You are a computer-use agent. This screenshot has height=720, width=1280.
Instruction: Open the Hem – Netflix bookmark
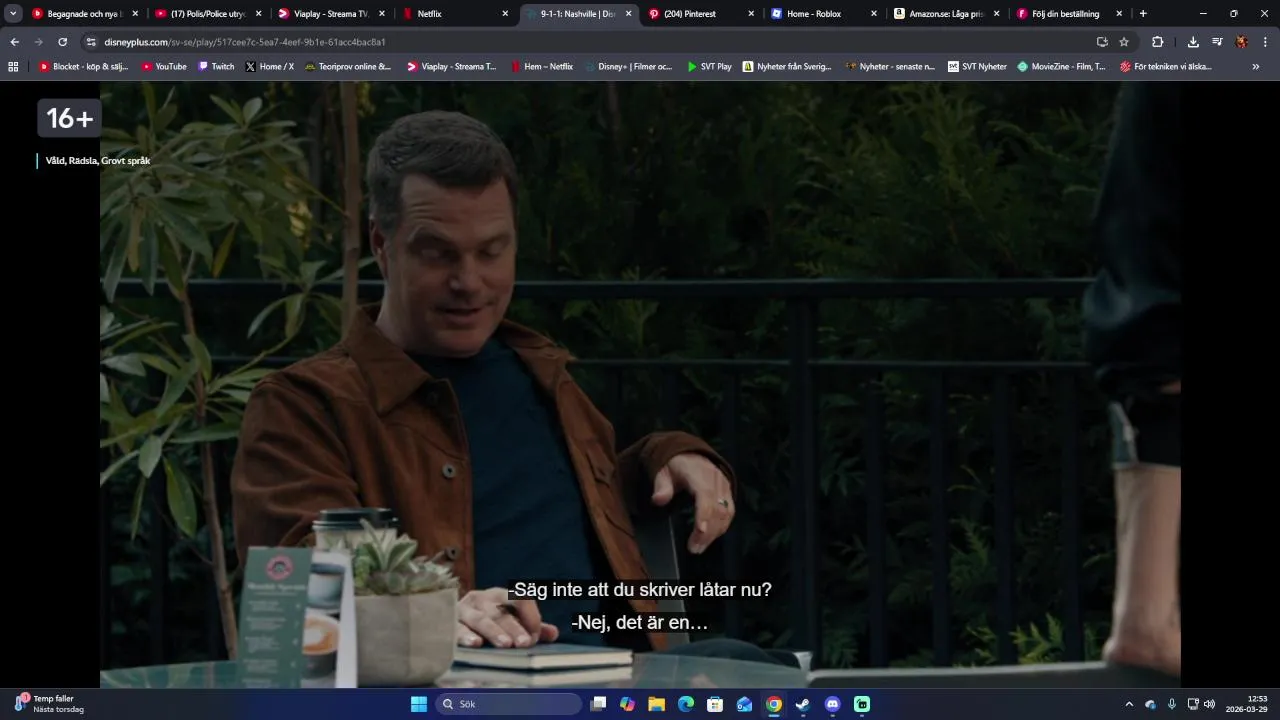point(542,66)
